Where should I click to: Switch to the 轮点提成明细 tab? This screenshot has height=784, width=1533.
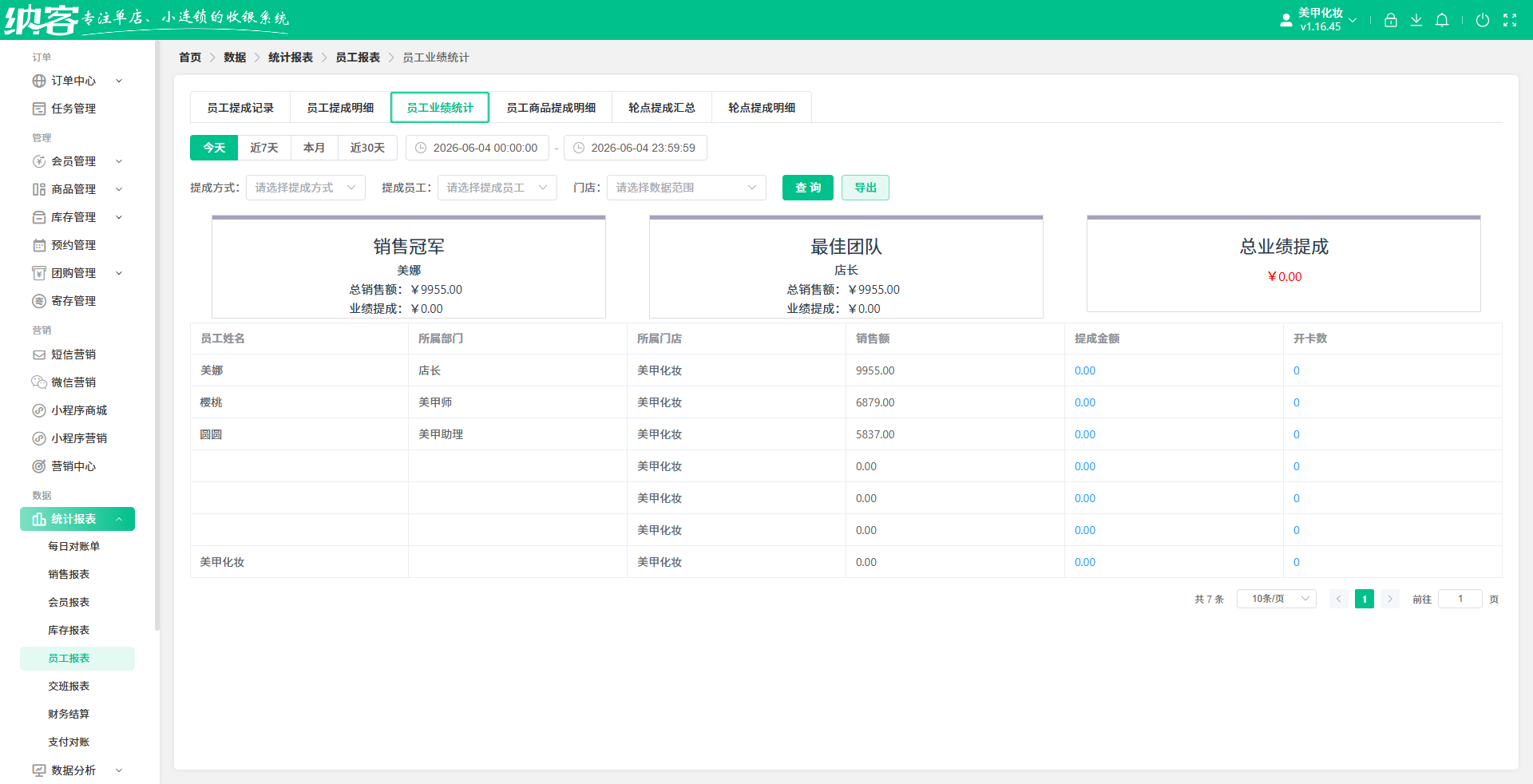pyautogui.click(x=762, y=108)
